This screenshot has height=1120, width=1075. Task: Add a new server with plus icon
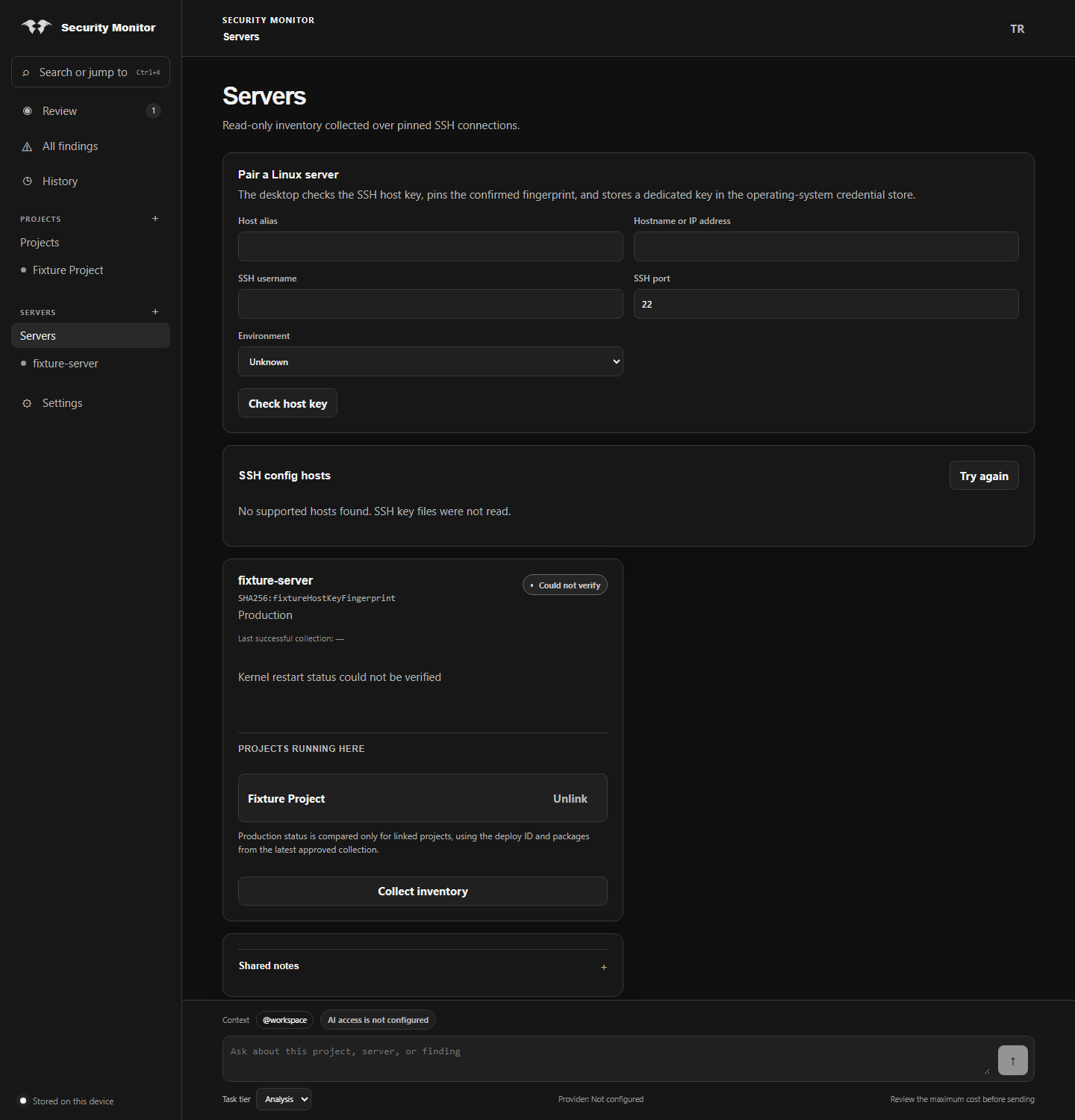pos(155,312)
